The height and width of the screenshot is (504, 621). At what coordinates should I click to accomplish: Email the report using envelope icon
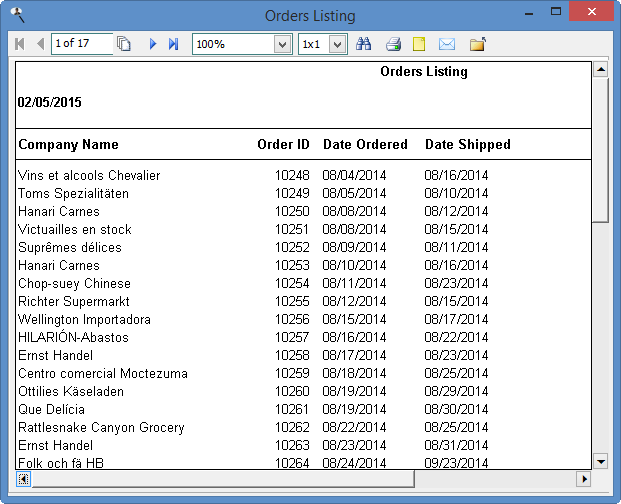coord(447,44)
